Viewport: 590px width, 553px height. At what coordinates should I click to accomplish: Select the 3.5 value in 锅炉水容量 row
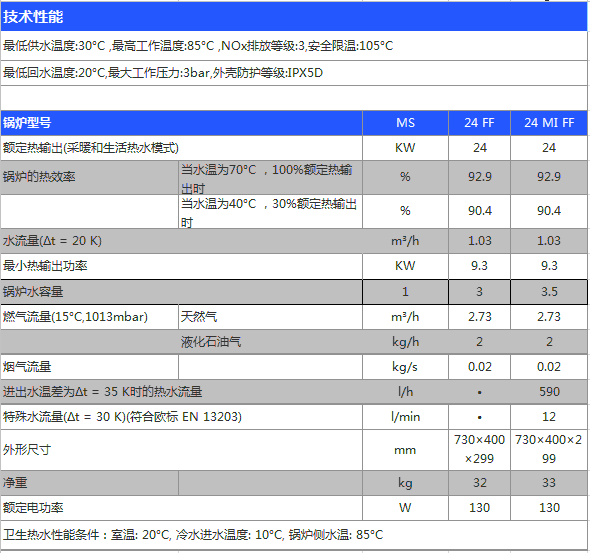click(549, 292)
